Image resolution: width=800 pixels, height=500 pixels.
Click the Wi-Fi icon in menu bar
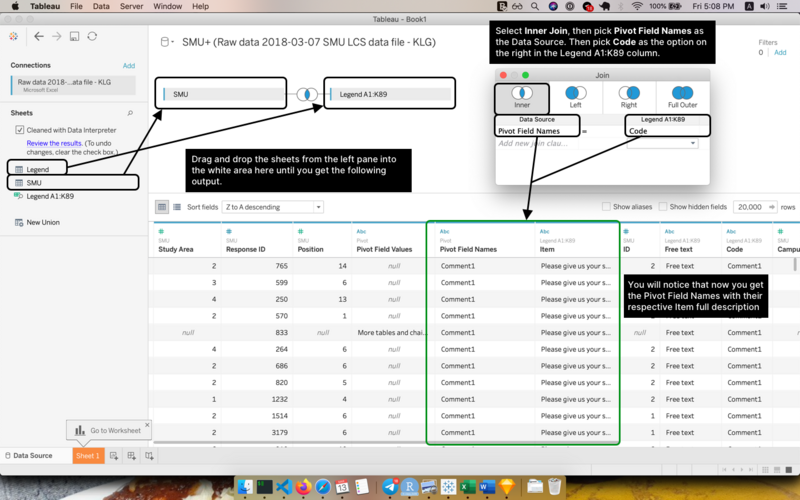coord(637,6)
